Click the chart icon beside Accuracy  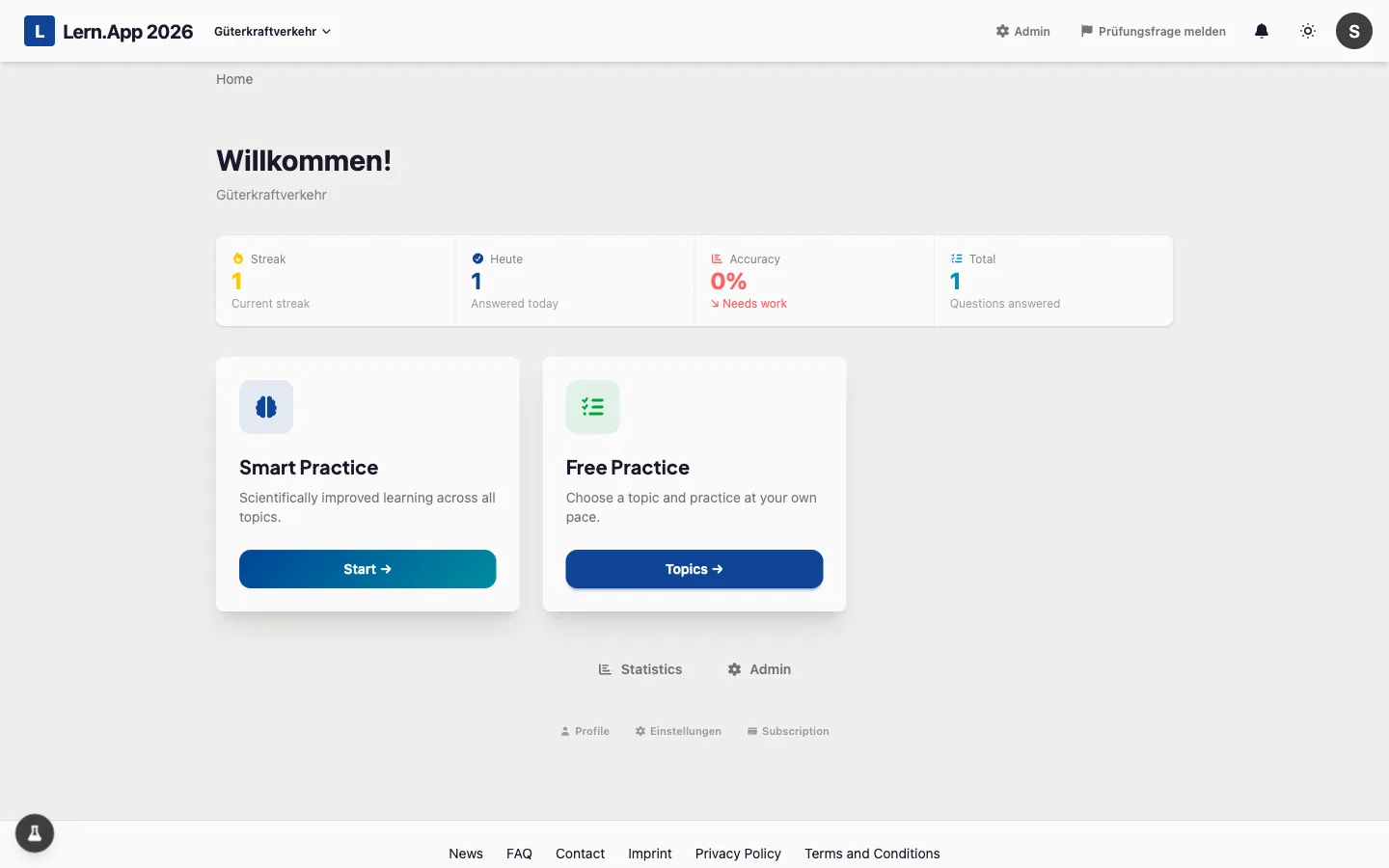(x=717, y=258)
